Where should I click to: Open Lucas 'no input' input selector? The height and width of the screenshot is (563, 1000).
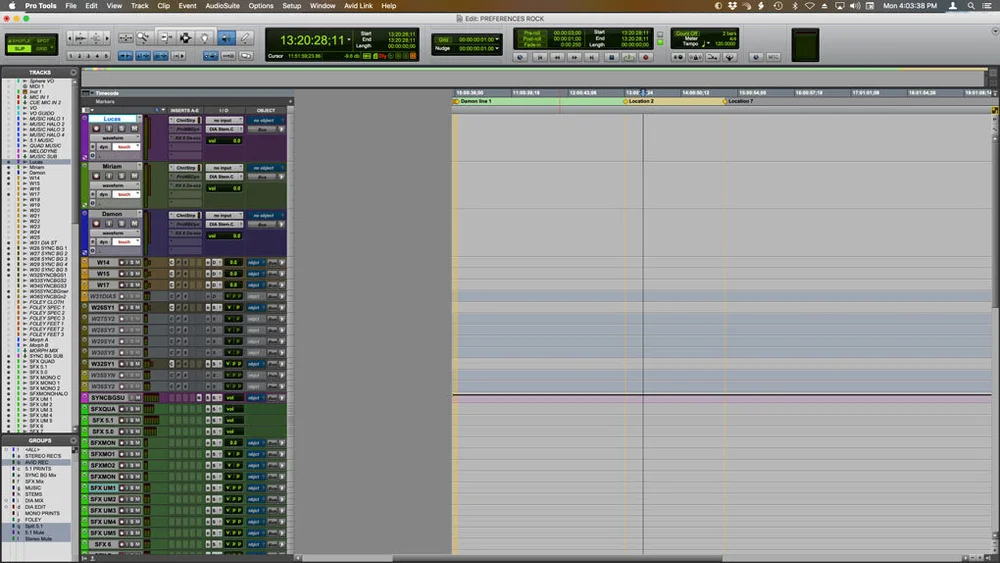click(224, 121)
